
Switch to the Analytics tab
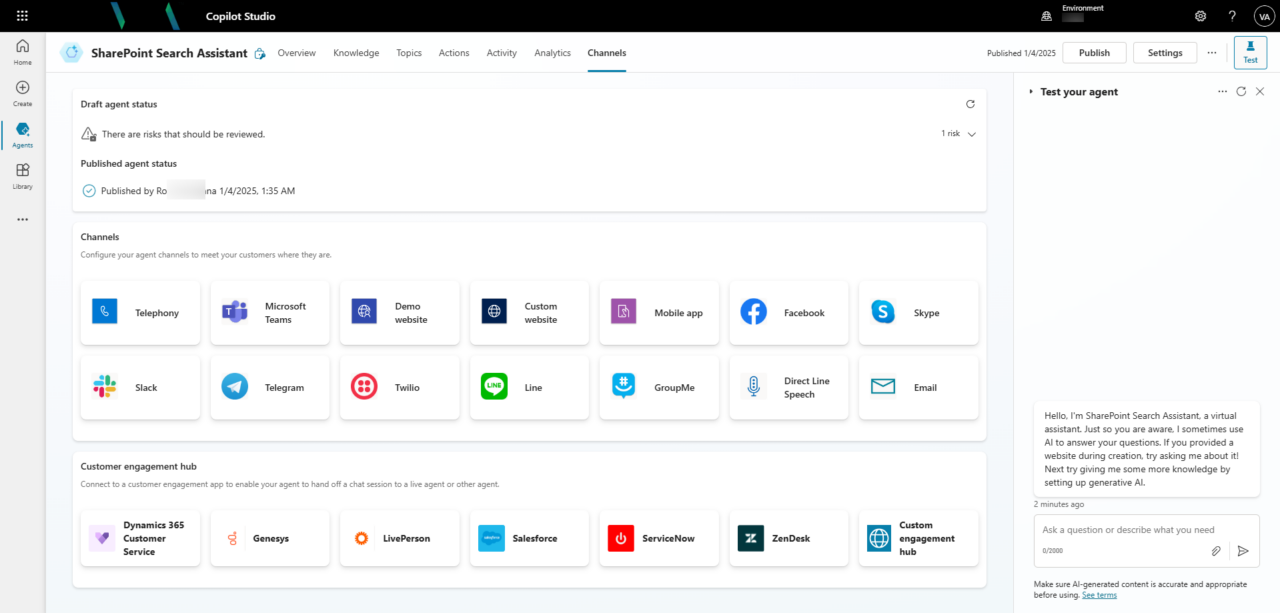[552, 53]
